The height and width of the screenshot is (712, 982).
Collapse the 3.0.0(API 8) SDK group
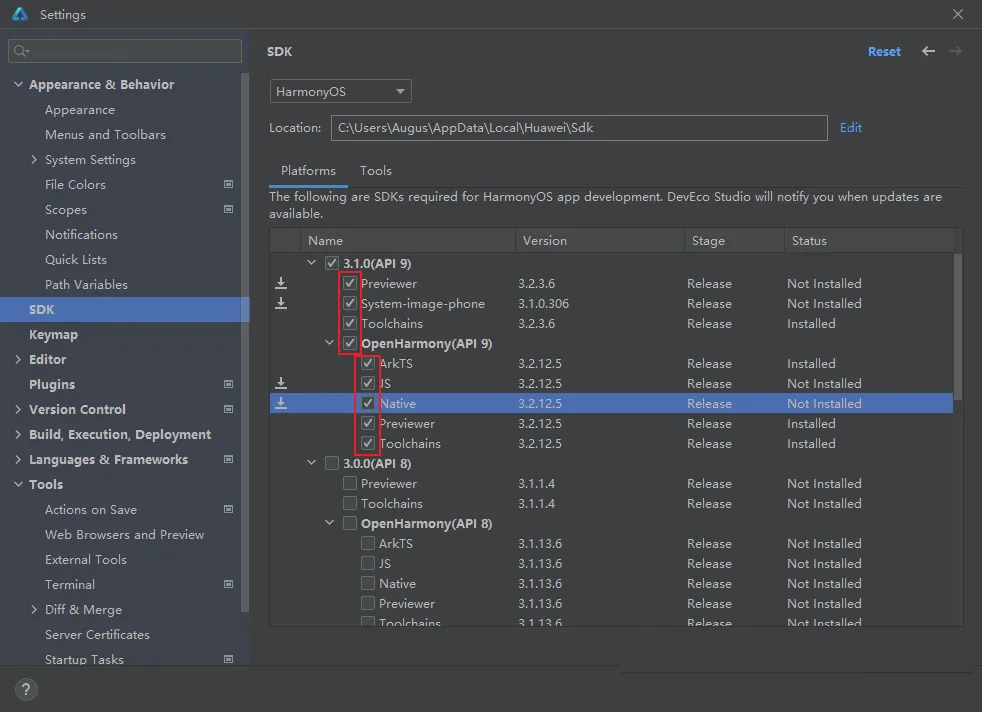(x=311, y=463)
